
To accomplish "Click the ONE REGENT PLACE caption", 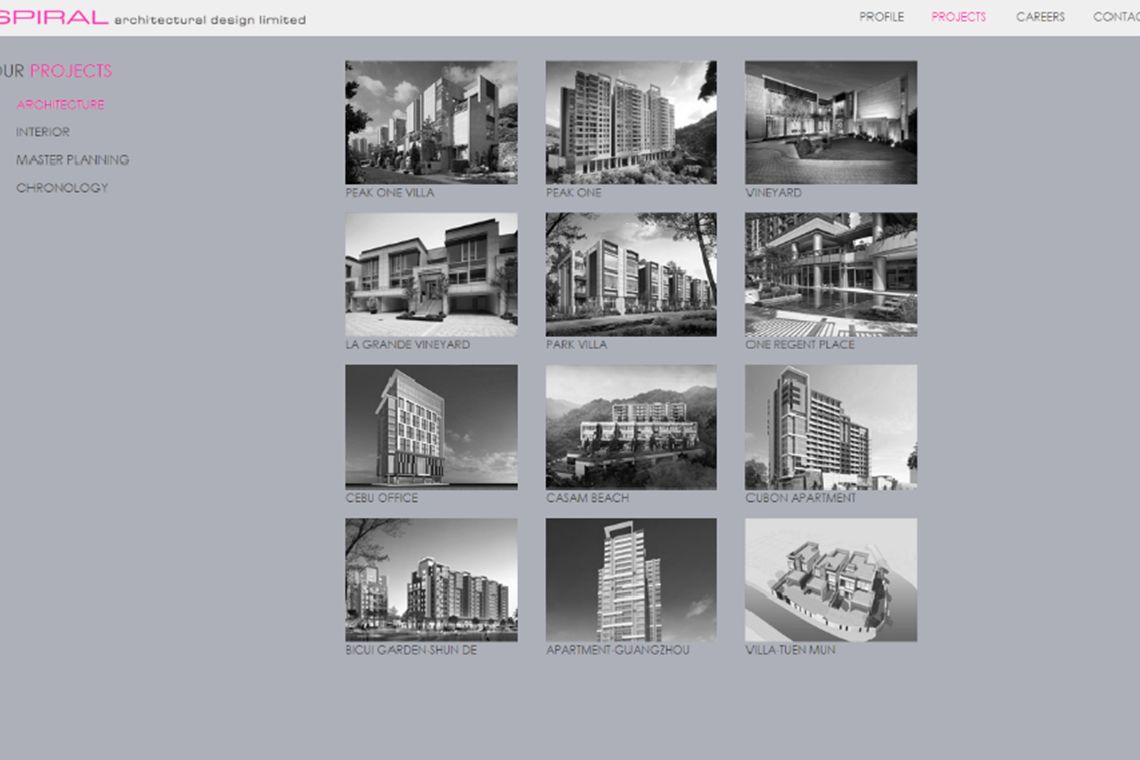I will click(800, 345).
